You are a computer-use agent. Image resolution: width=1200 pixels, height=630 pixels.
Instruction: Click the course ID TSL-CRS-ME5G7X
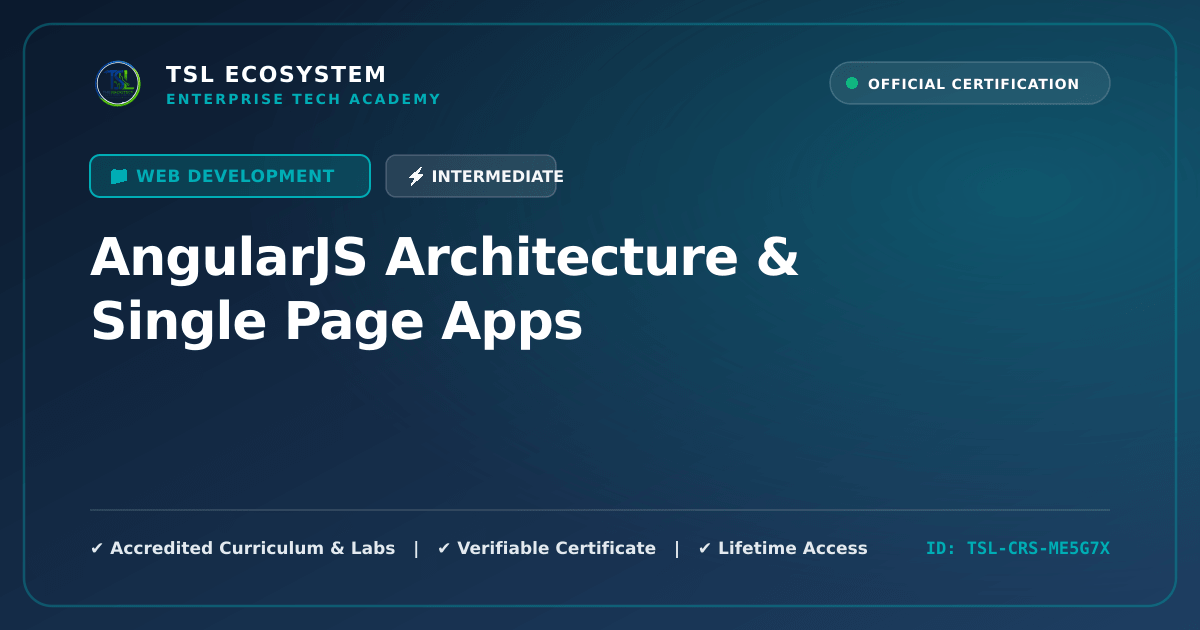point(1018,548)
